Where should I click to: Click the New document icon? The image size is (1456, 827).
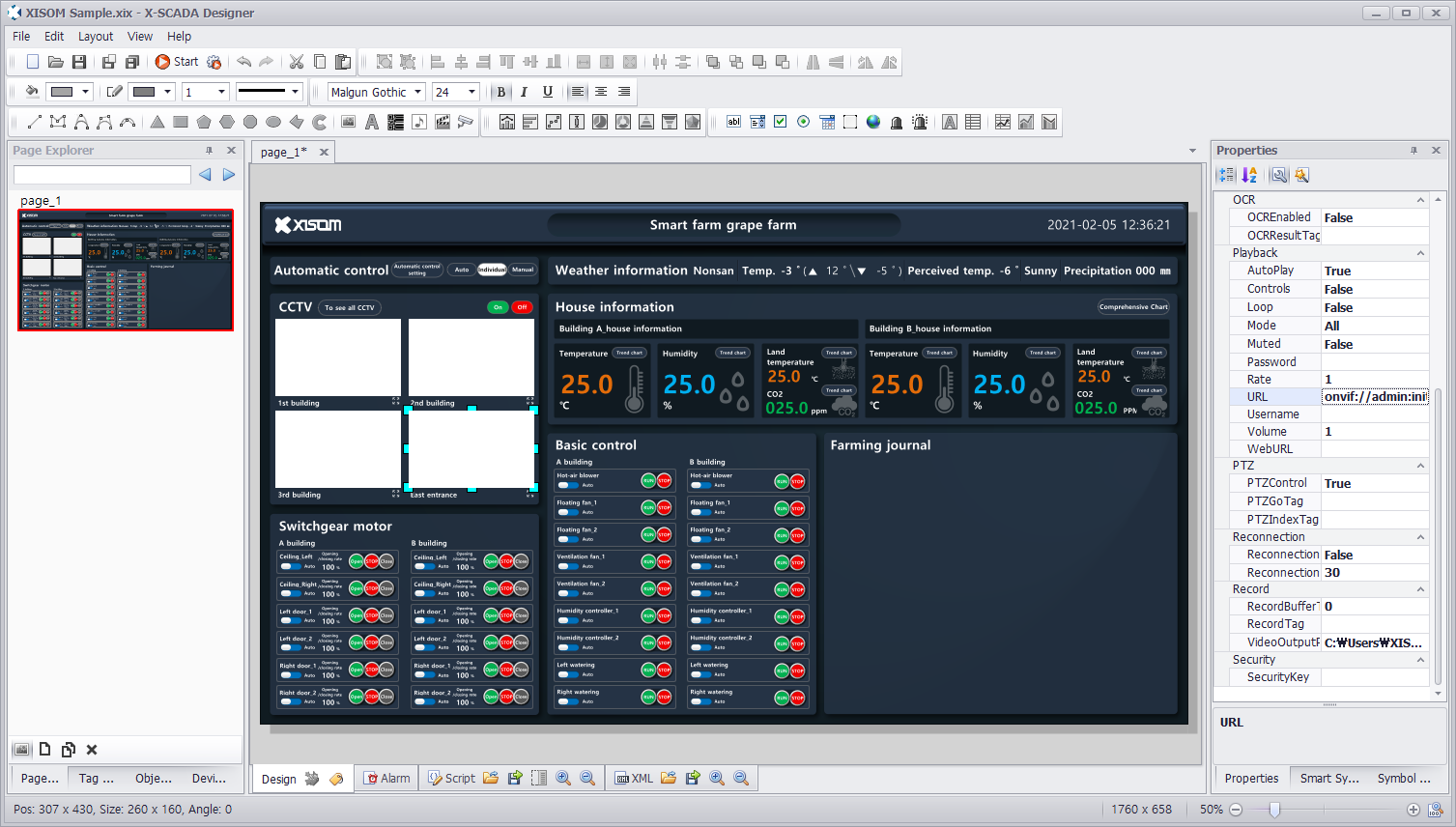33,62
